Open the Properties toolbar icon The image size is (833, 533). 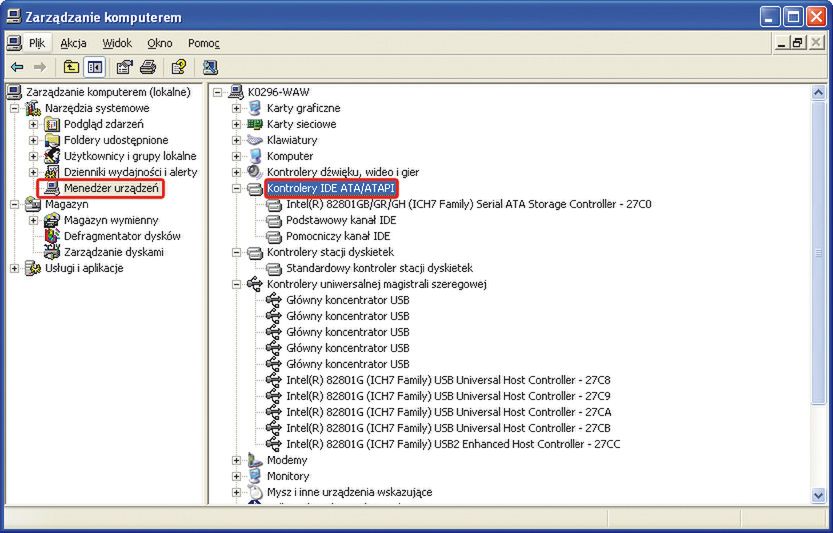(x=125, y=67)
